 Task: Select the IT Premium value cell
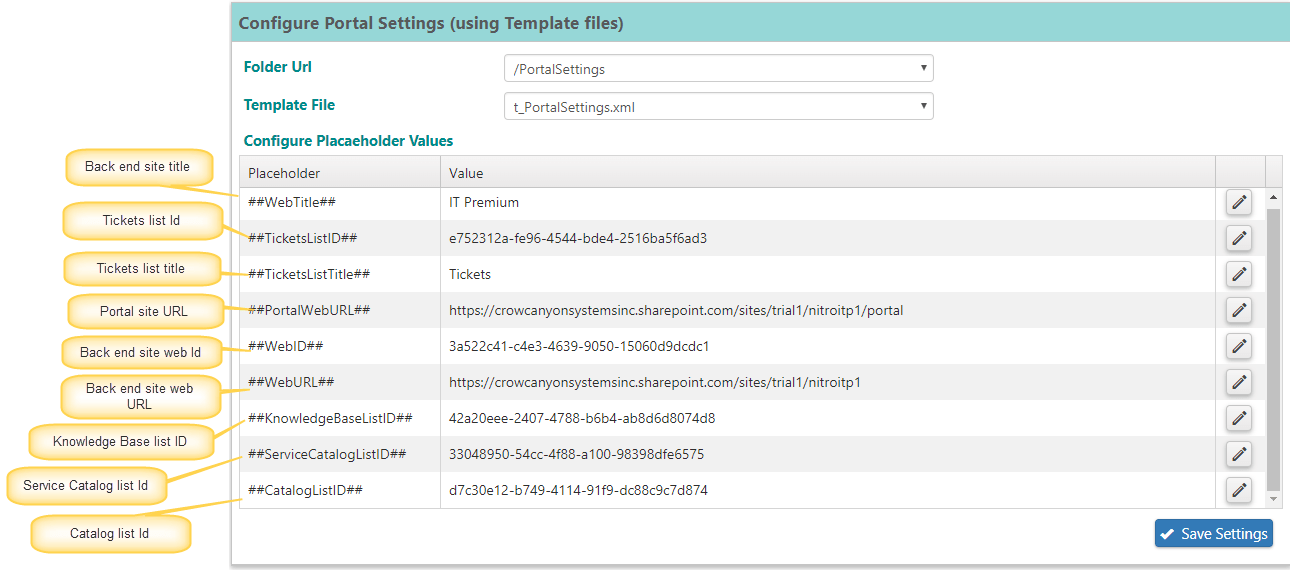pos(828,202)
